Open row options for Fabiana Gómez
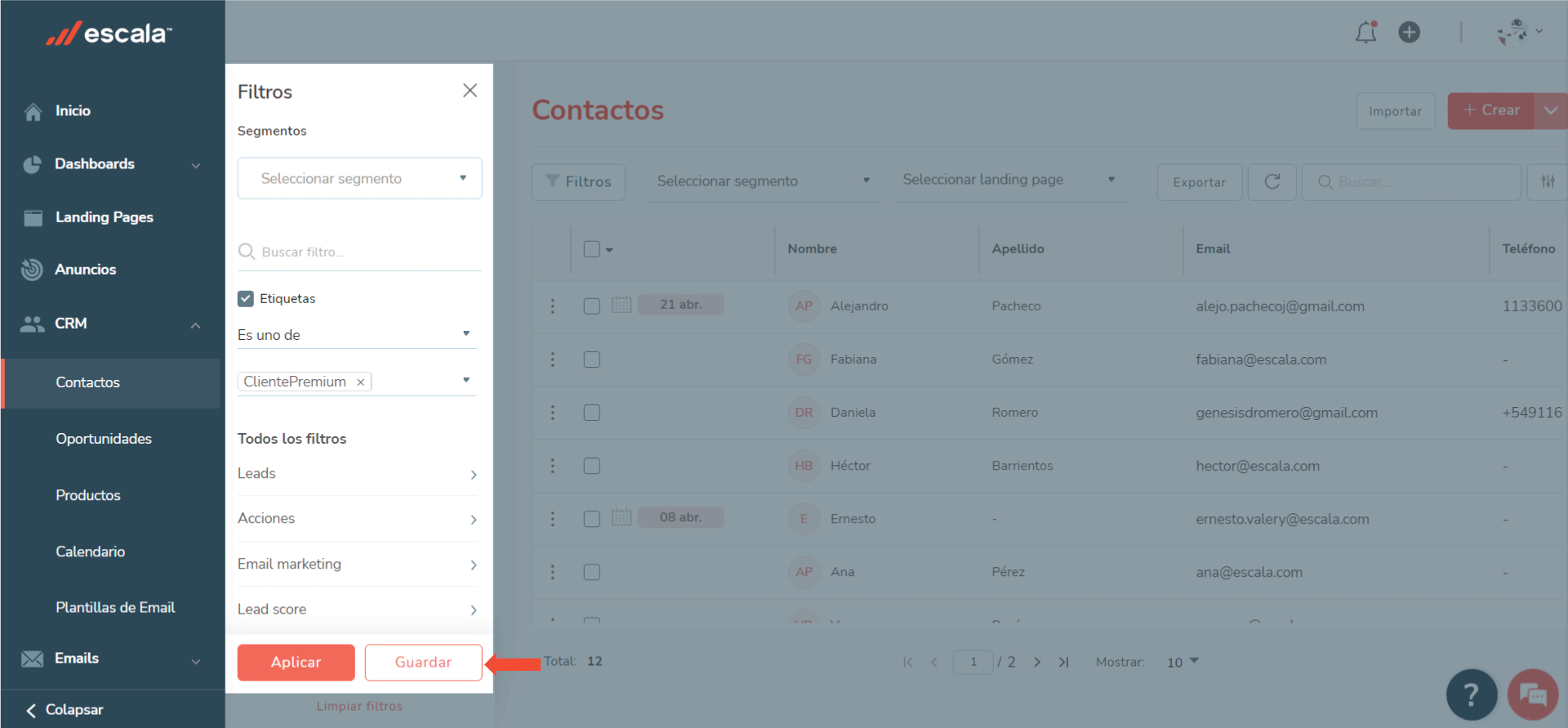Image resolution: width=1568 pixels, height=728 pixels. pyautogui.click(x=553, y=360)
